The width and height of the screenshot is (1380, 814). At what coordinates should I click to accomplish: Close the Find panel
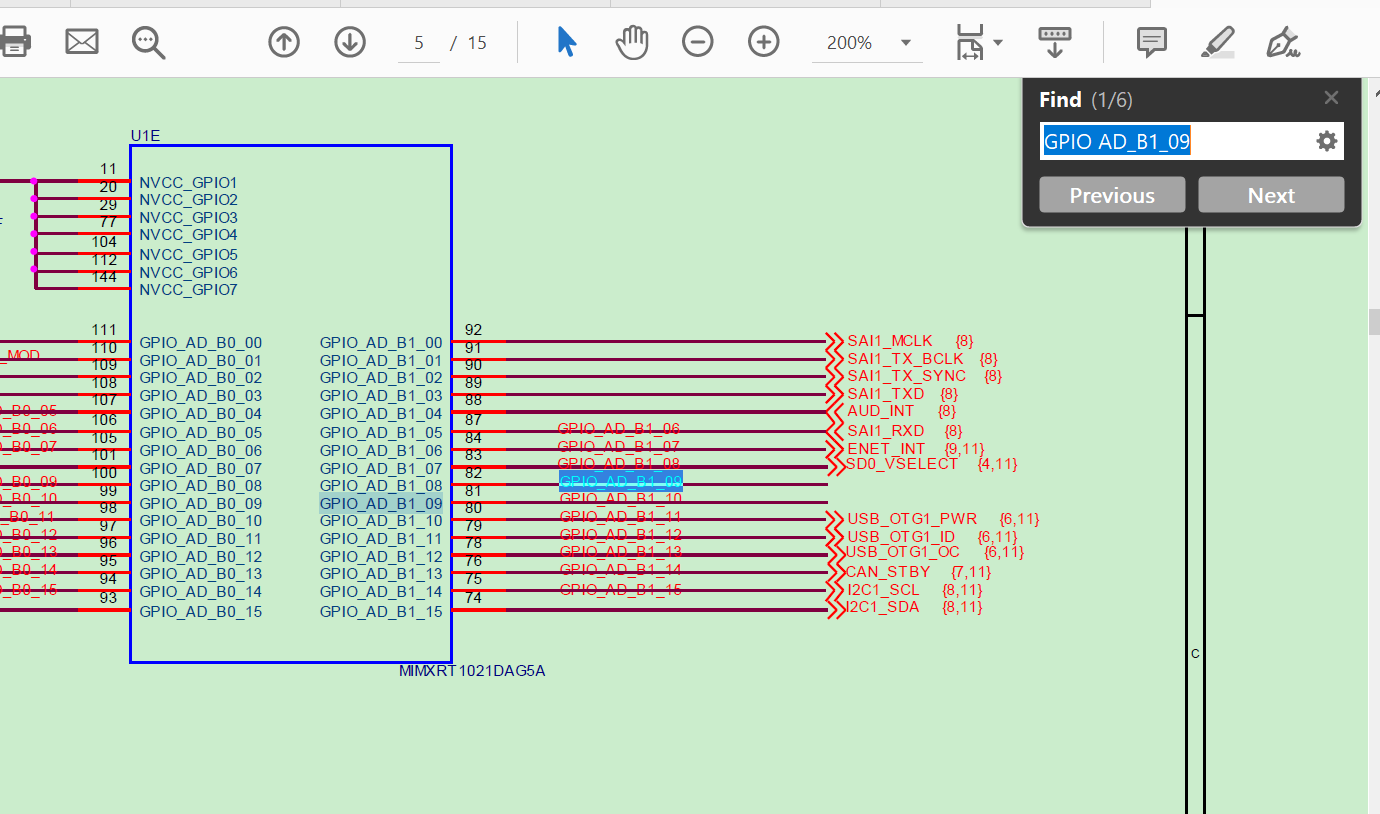coord(1331,97)
